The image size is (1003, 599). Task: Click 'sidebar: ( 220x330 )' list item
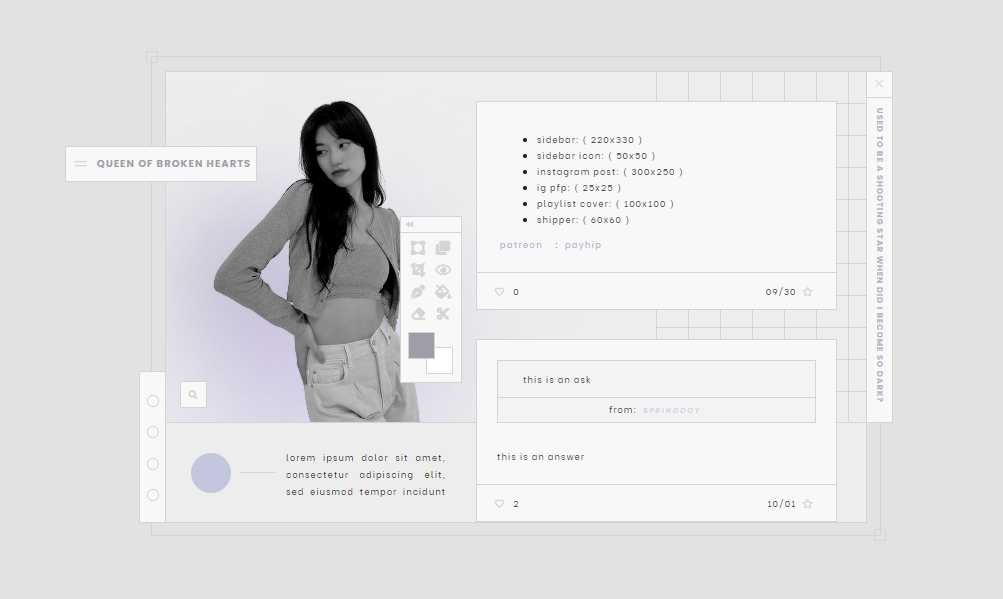[589, 140]
